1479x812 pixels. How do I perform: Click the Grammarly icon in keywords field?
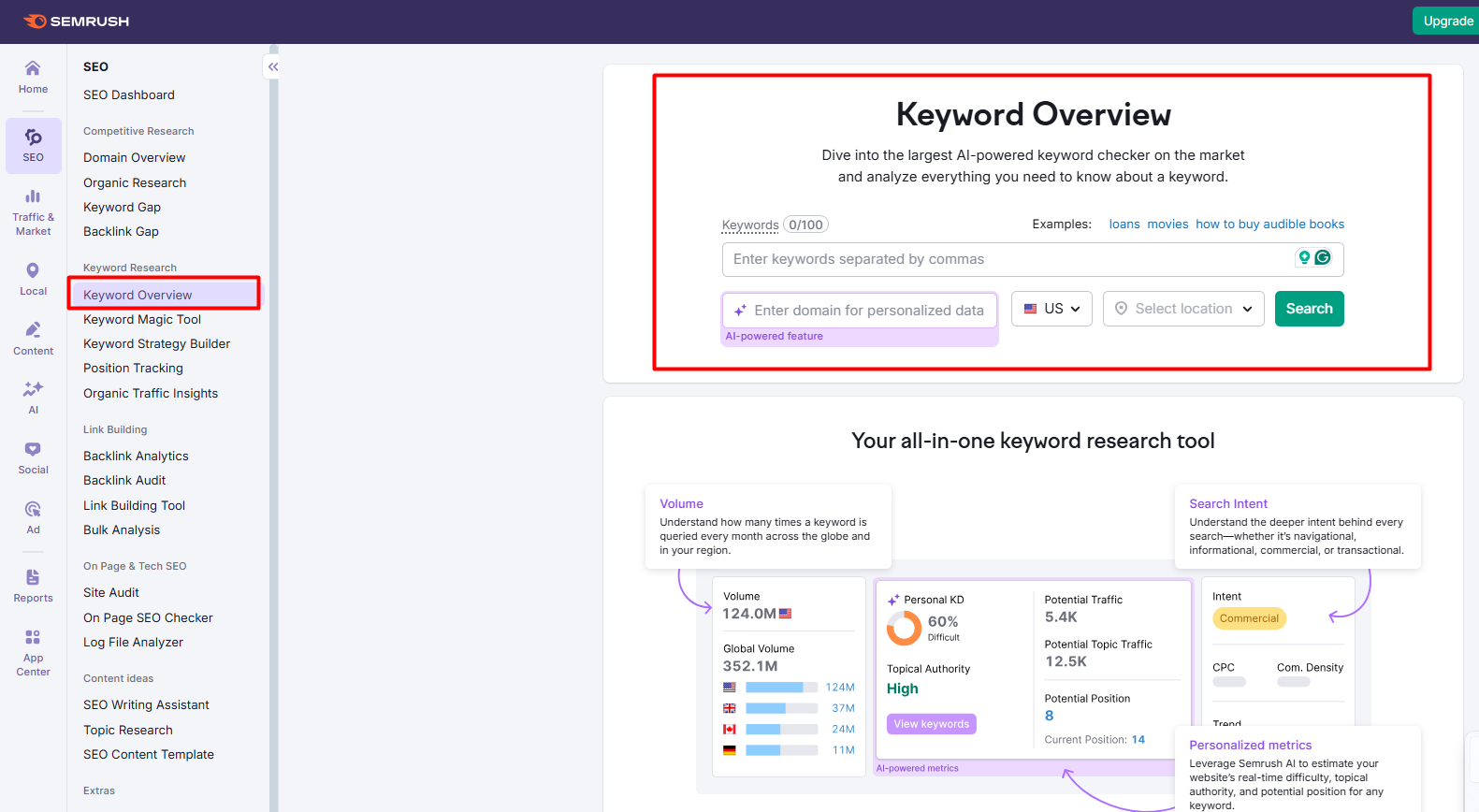coord(1323,257)
